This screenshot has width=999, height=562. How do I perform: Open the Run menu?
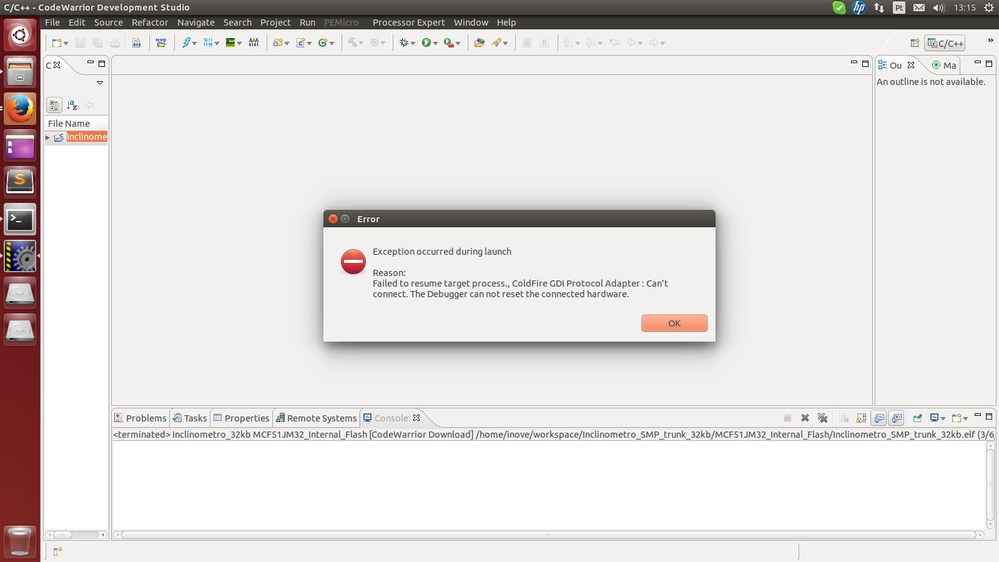pos(307,22)
